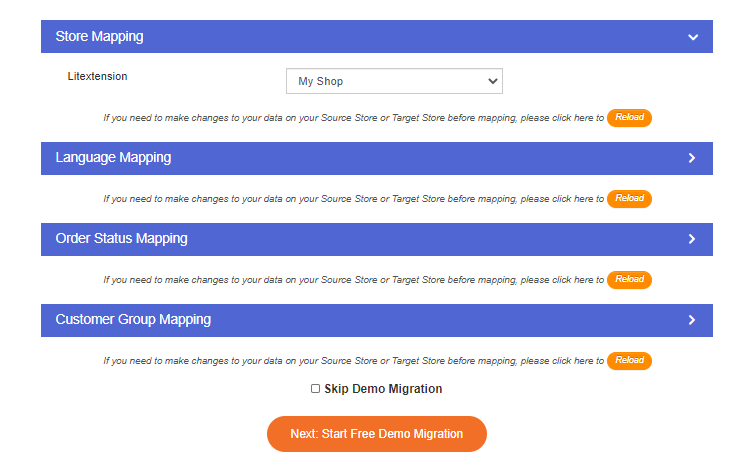749x468 pixels.
Task: Click Reload below the Customer Group Mapping section
Action: tap(629, 361)
